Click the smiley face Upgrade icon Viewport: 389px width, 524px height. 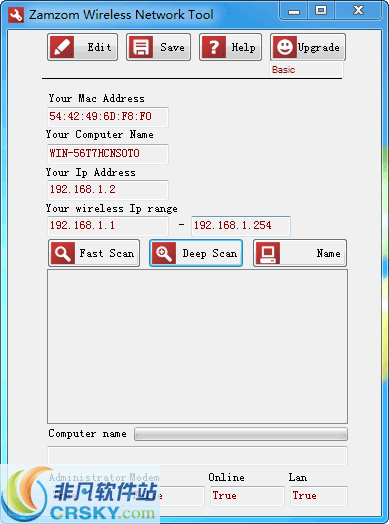click(285, 47)
